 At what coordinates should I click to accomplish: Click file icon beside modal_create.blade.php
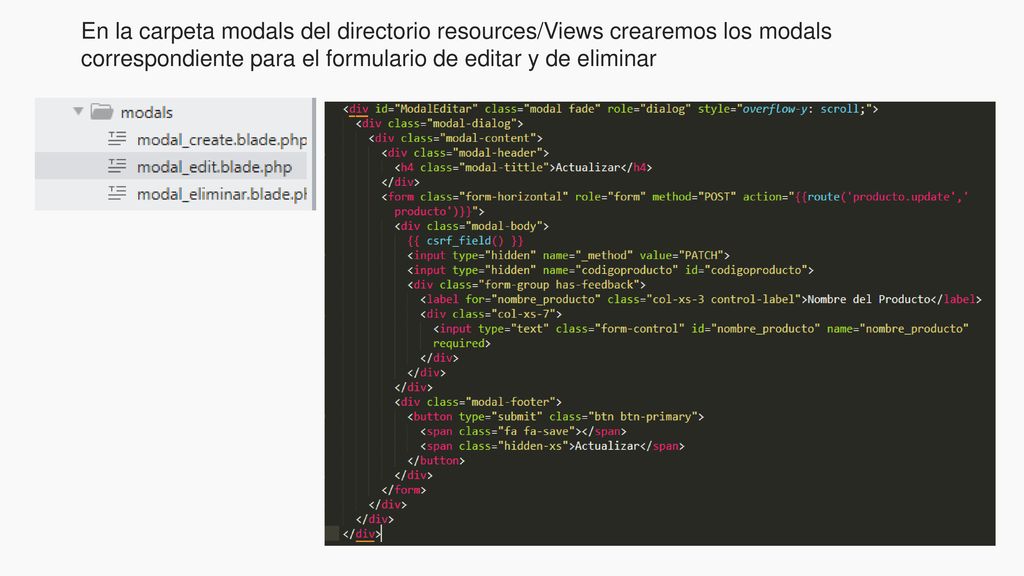[117, 138]
